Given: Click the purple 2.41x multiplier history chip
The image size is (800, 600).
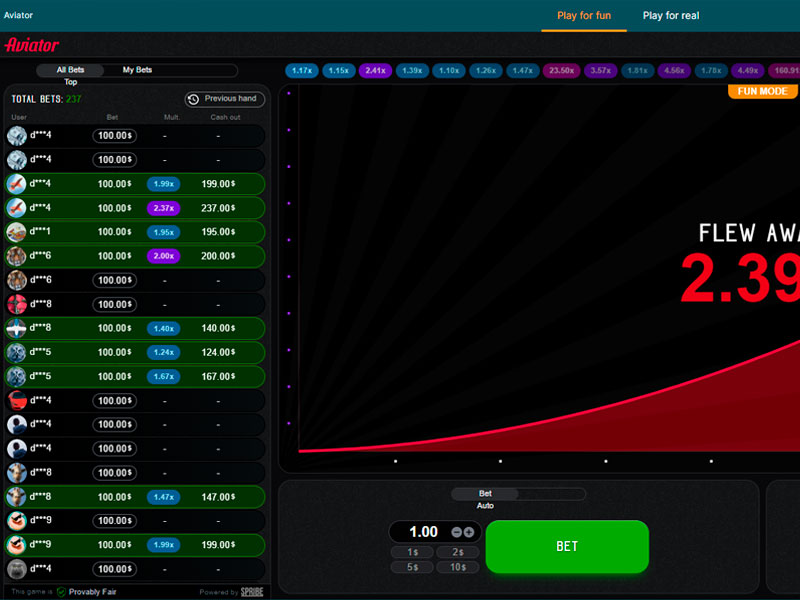Looking at the screenshot, I should [x=376, y=71].
